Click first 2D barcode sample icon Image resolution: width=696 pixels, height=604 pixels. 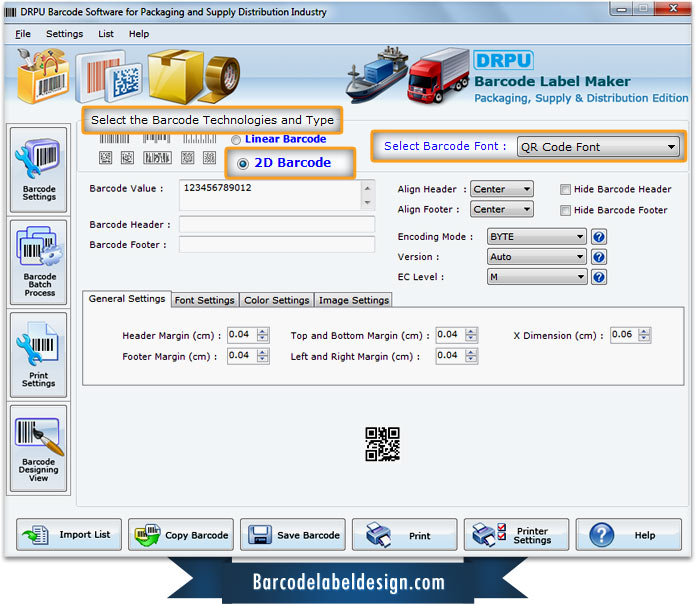coord(106,158)
